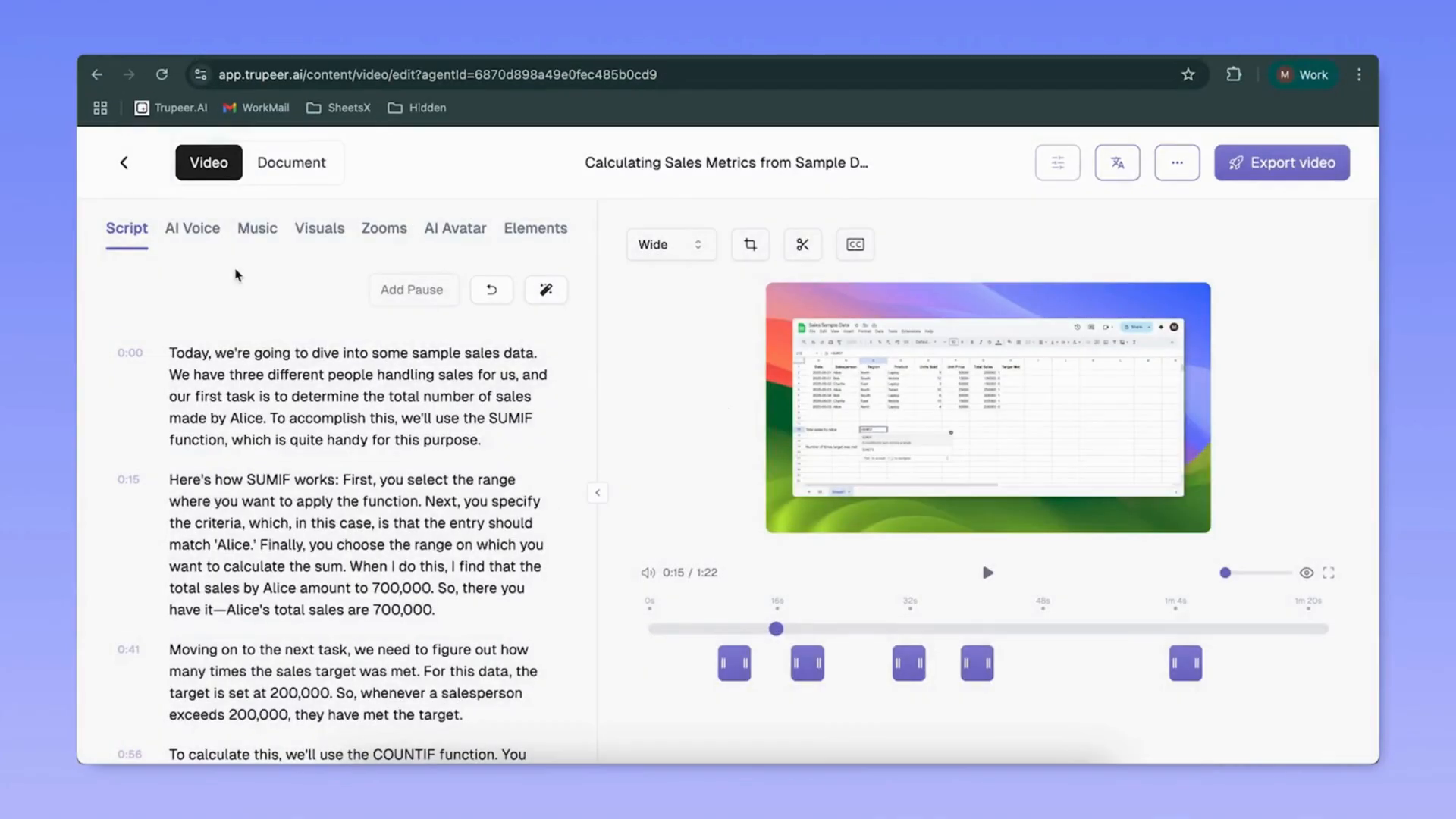The image size is (1456, 819).
Task: Switch to the AI Voice tab
Action: (192, 228)
